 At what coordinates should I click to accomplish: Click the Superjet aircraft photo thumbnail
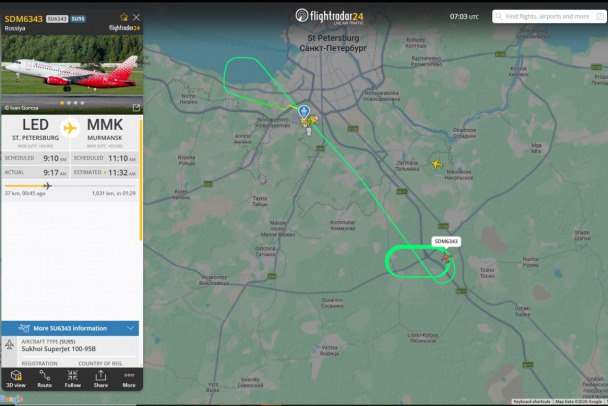click(72, 66)
